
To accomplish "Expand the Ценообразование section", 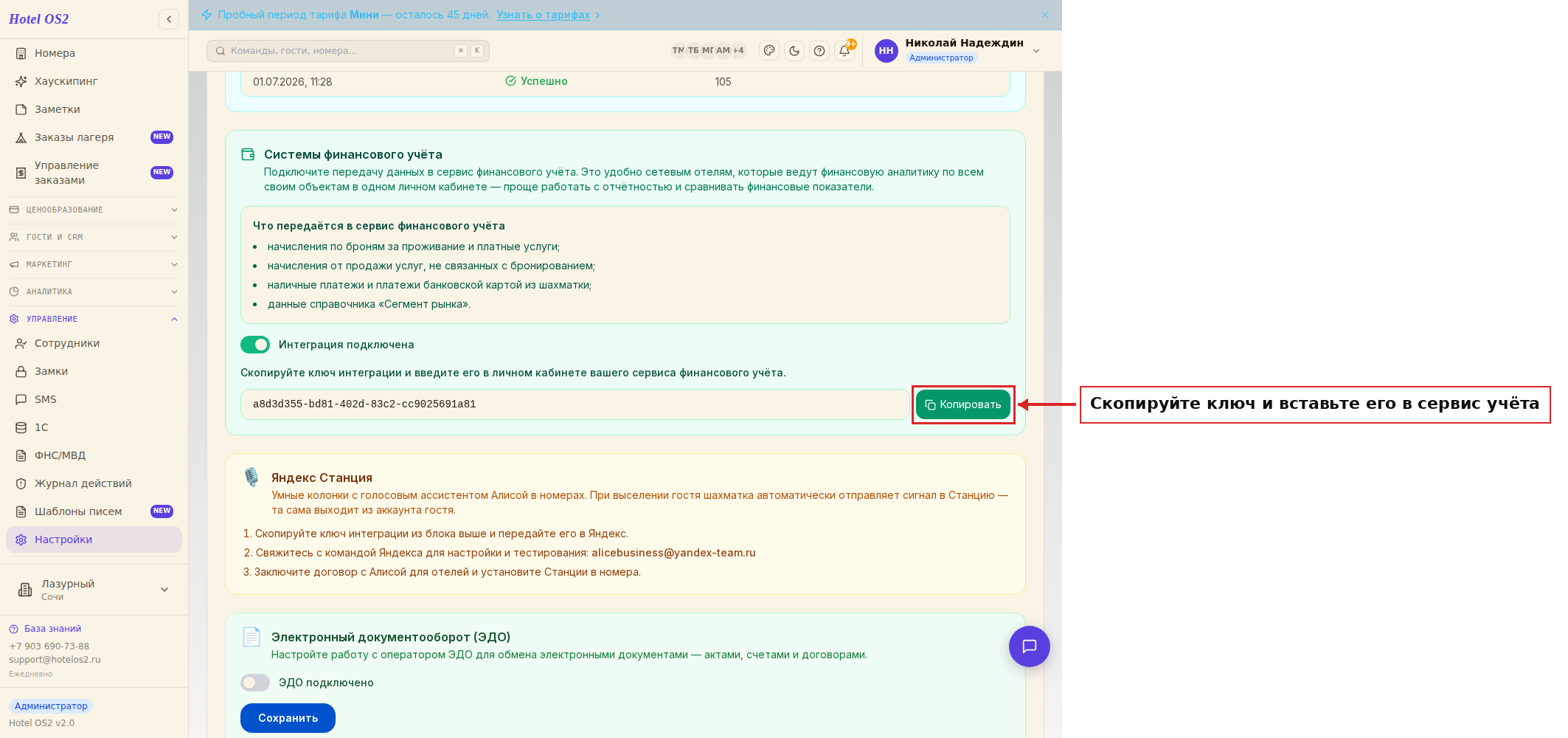I will pos(94,210).
